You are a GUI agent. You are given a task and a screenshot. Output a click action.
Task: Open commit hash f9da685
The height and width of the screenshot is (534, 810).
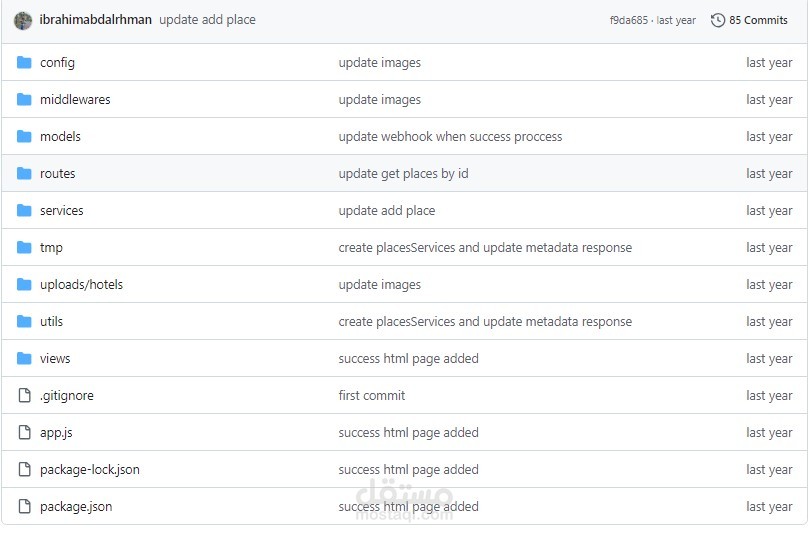[x=630, y=20]
